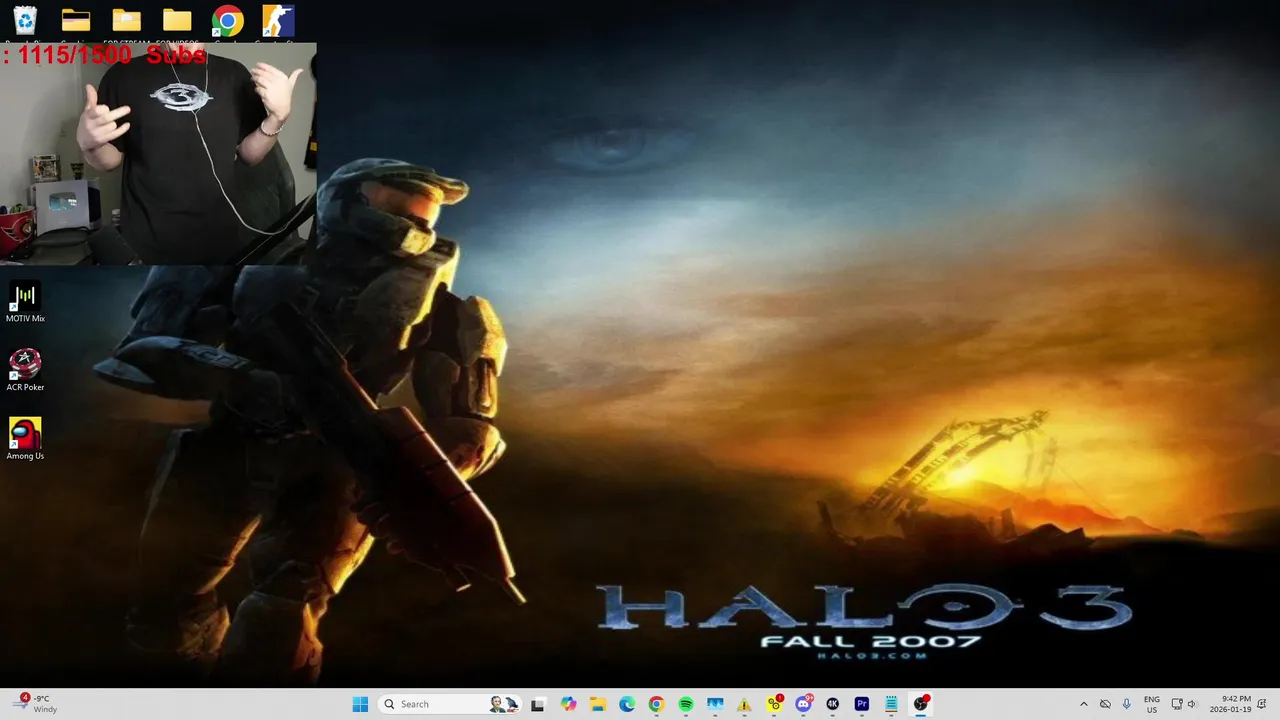Open ACR Poker desktop shortcut

tap(25, 370)
